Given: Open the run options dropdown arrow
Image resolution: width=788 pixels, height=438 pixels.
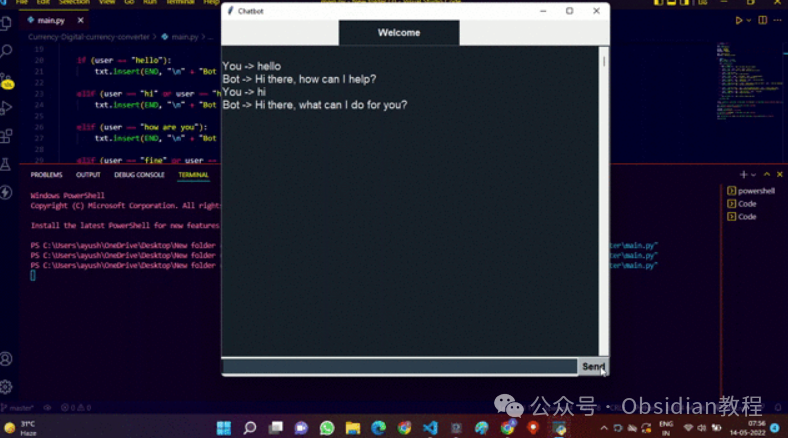Looking at the screenshot, I should coord(749,21).
